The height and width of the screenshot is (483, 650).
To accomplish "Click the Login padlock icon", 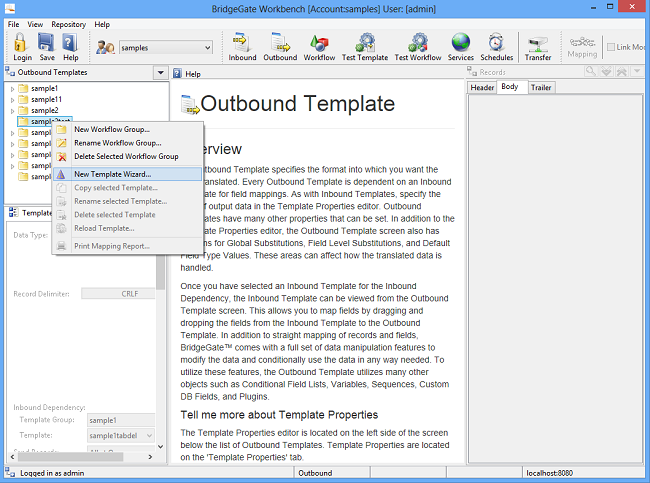I will coord(20,42).
